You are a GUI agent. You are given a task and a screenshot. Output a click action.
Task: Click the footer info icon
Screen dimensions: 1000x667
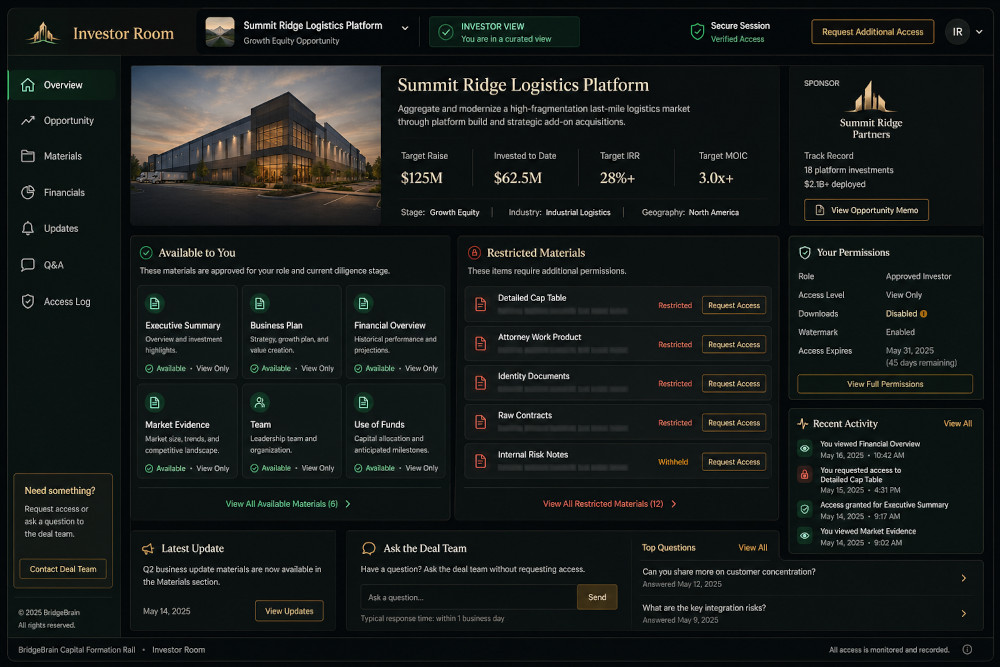[x=967, y=650]
